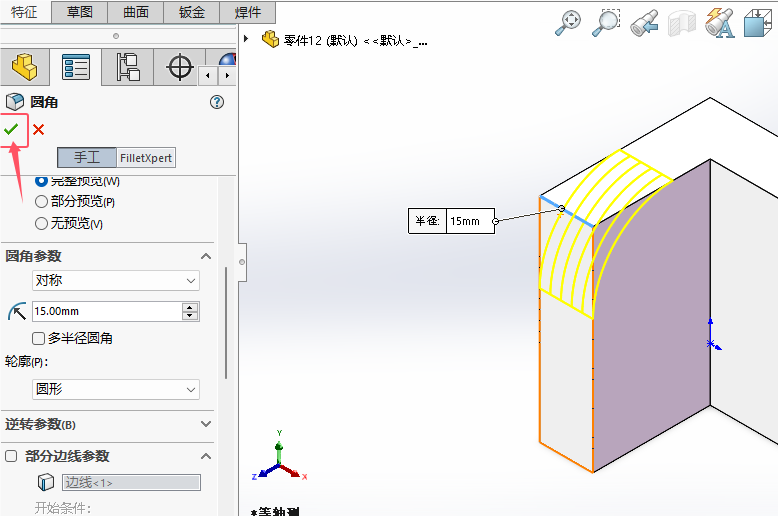778x516 pixels.
Task: Select the 手工 manual mode button
Action: tap(87, 158)
